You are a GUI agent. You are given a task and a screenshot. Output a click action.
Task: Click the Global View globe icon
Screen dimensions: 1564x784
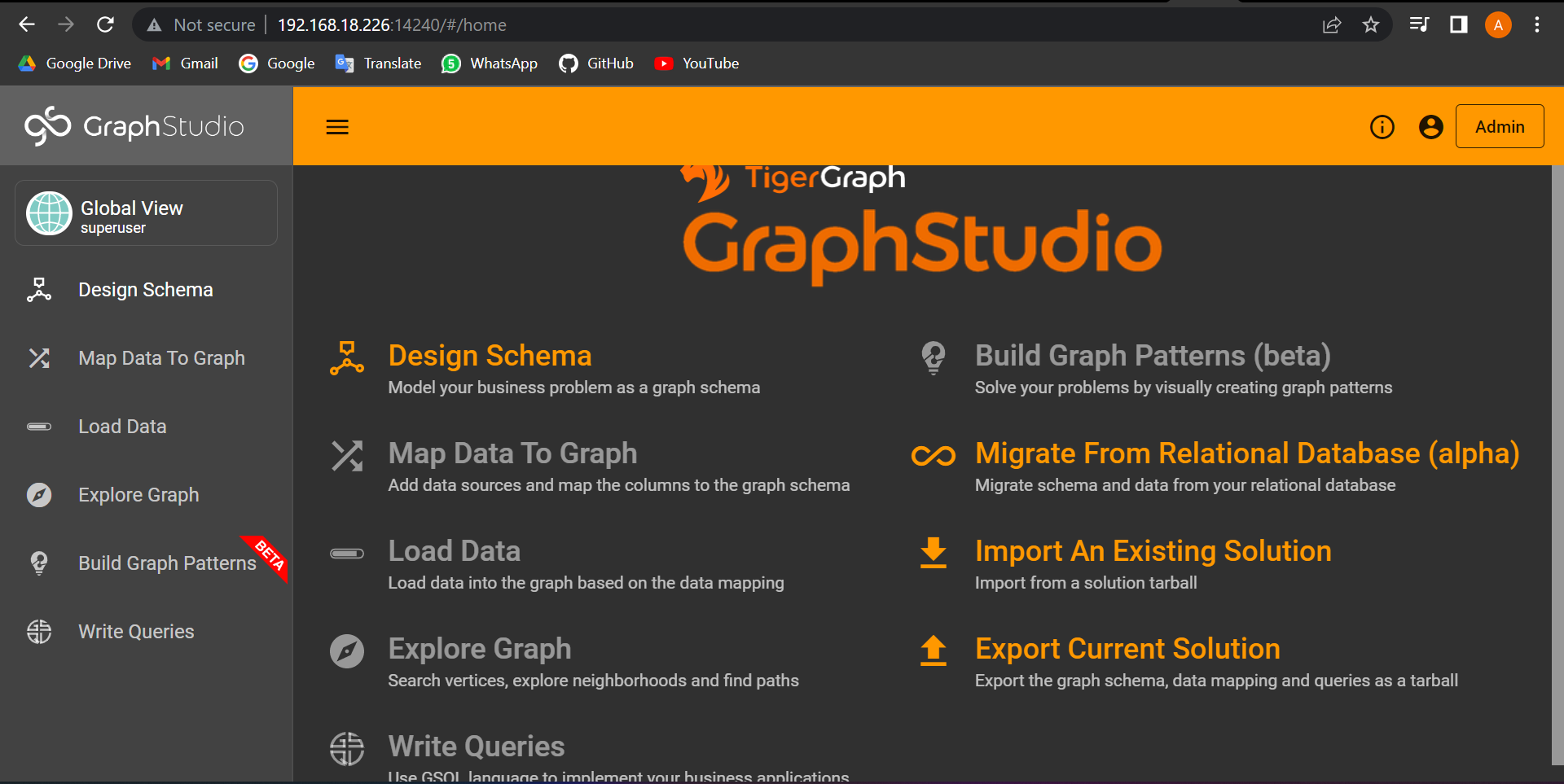49,212
